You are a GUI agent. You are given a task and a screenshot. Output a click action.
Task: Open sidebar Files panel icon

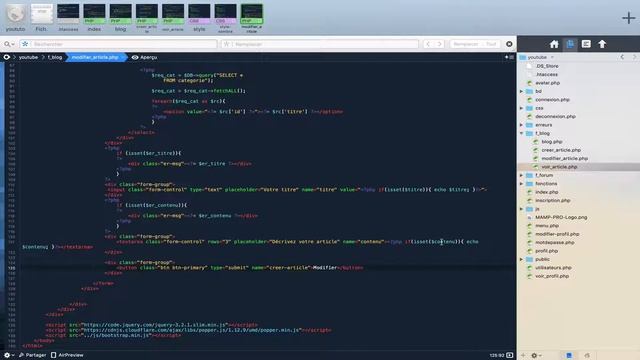pyautogui.click(x=570, y=44)
